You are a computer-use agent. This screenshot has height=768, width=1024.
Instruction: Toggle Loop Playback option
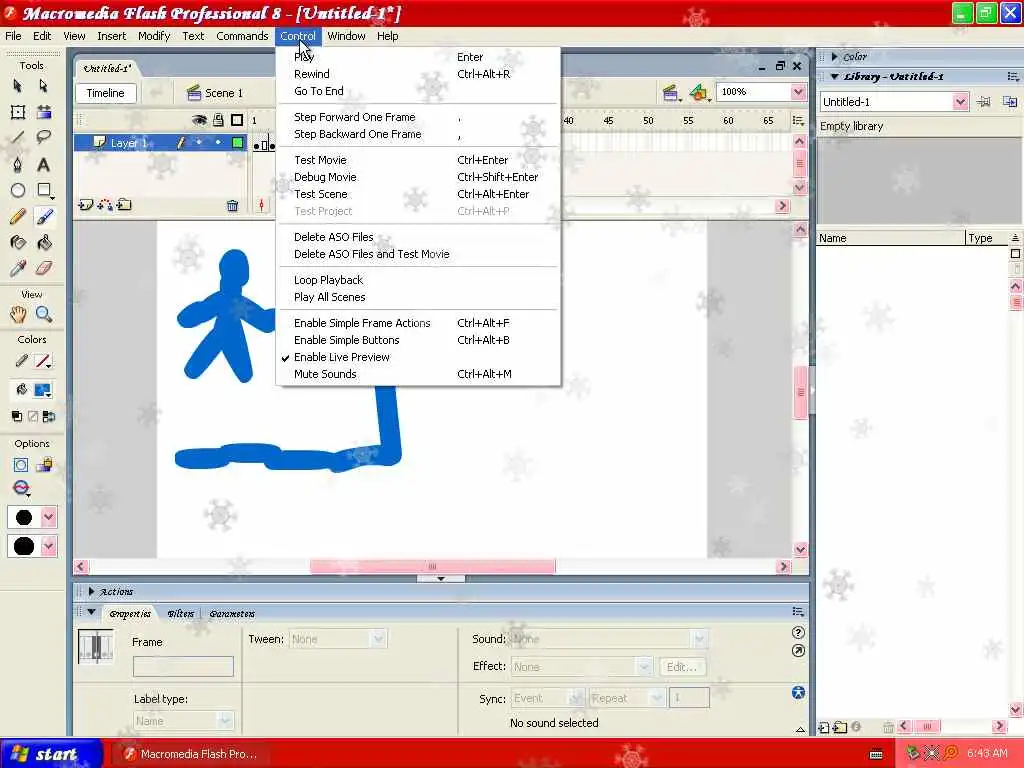328,280
